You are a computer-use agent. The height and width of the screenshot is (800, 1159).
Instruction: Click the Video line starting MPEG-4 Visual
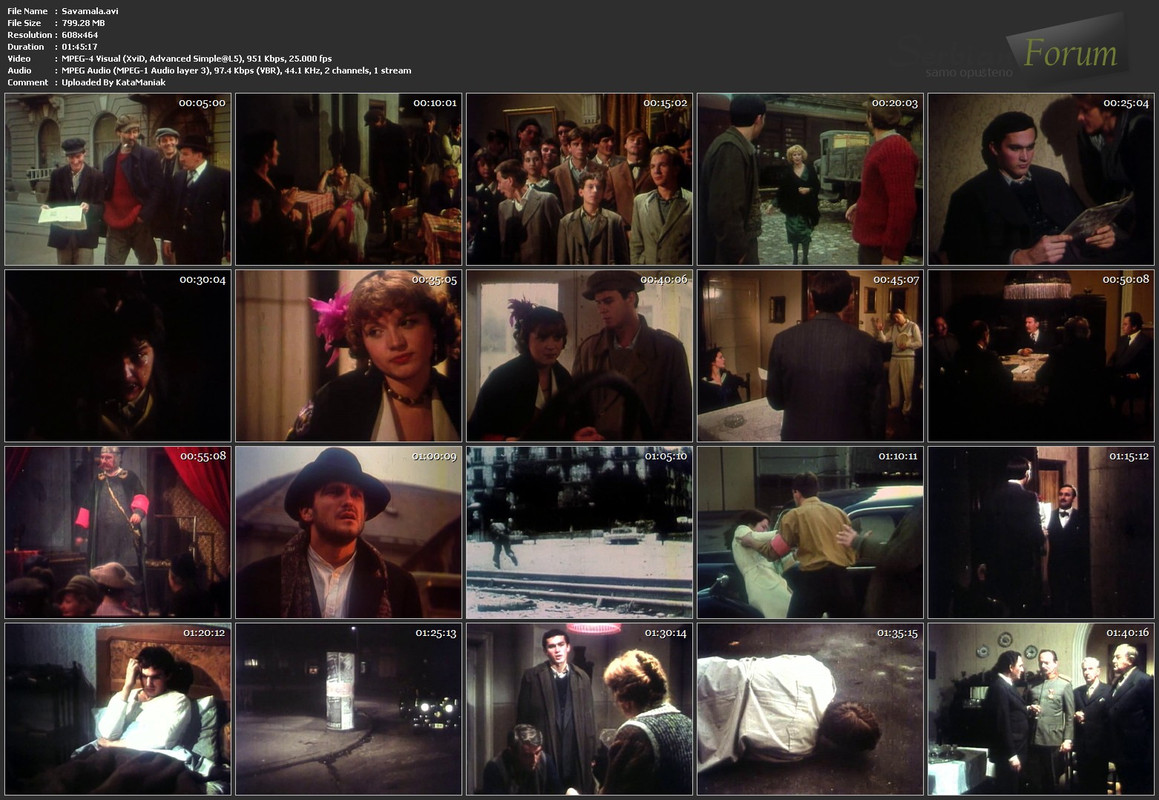point(197,58)
